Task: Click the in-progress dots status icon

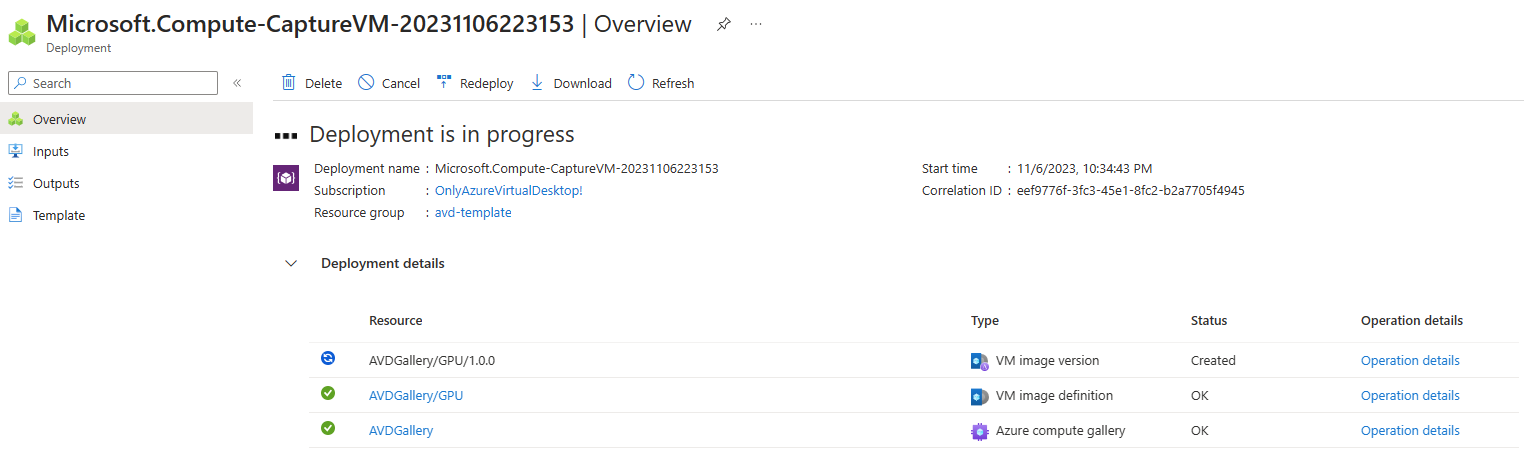Action: tap(286, 135)
